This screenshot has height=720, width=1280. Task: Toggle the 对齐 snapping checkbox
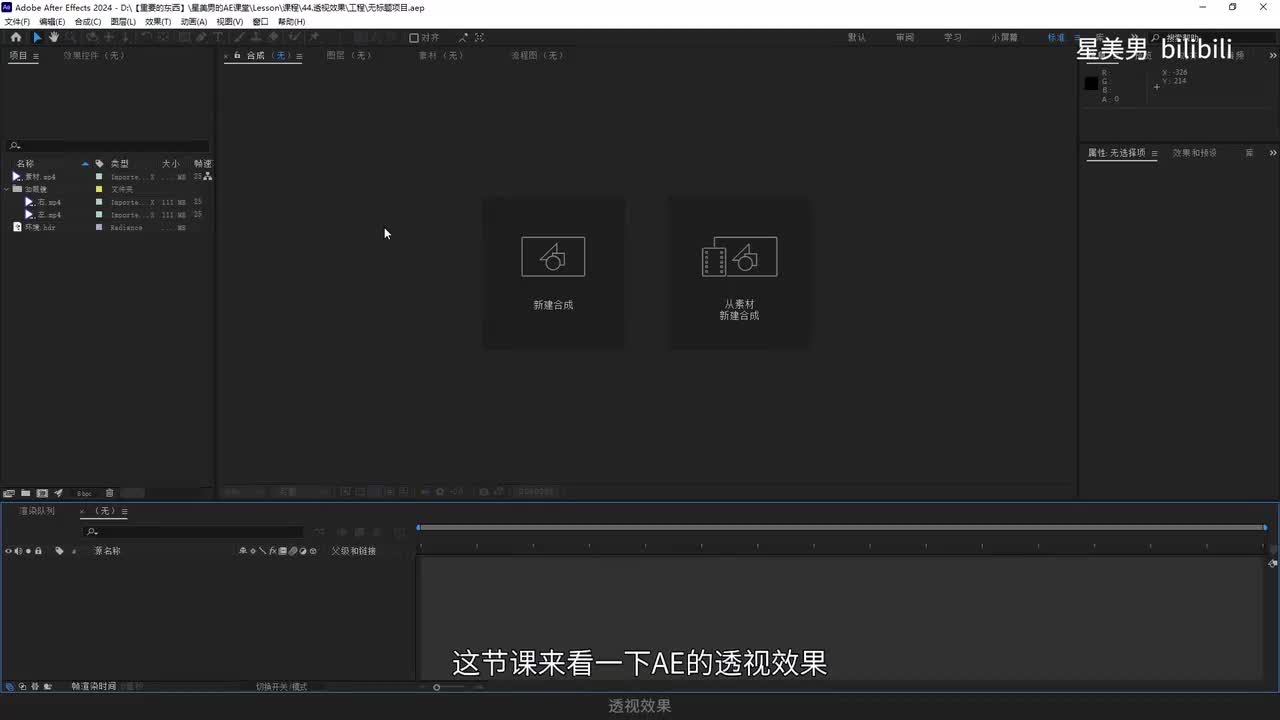[414, 38]
